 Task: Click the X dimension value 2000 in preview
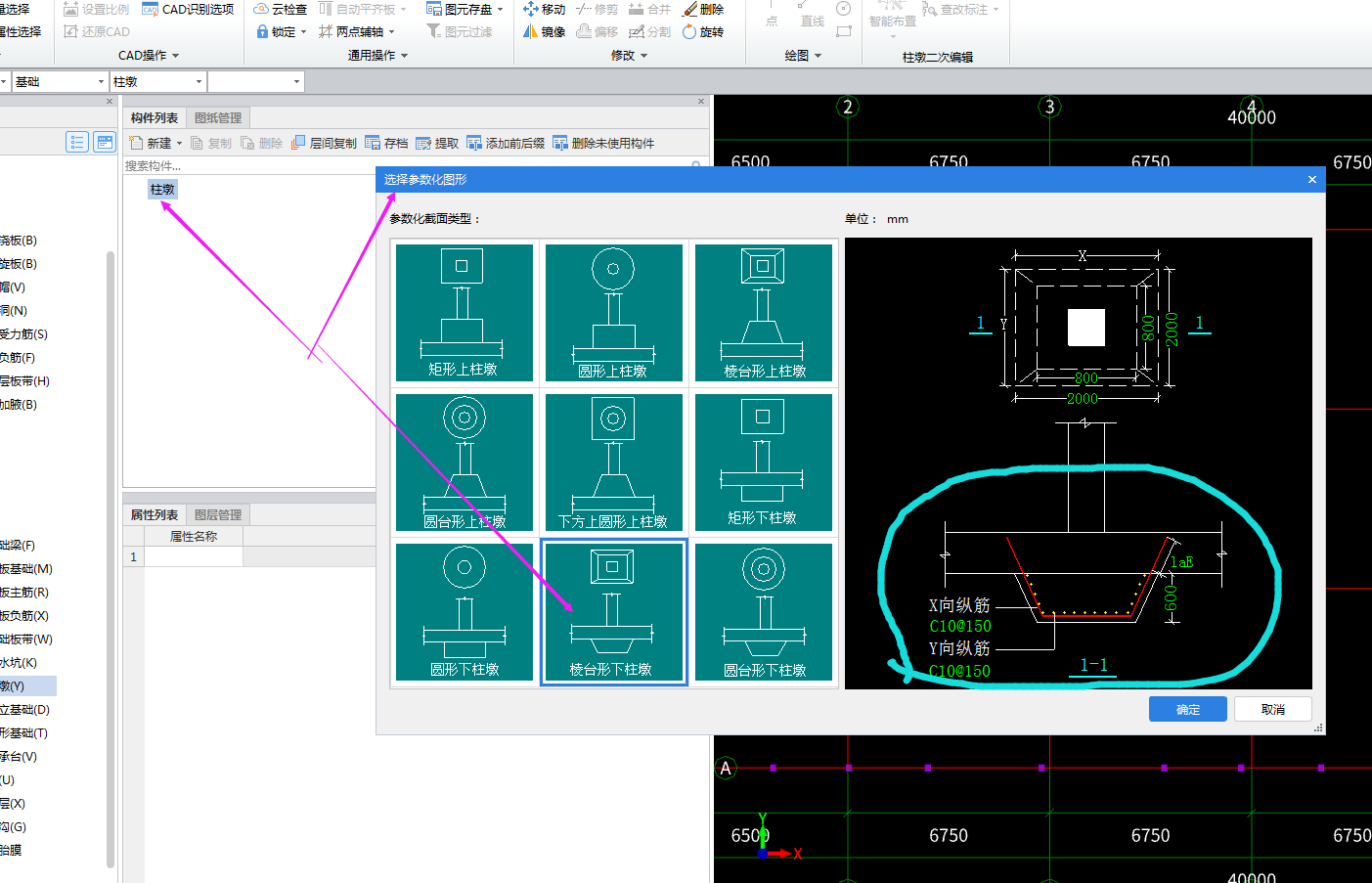pyautogui.click(x=1082, y=399)
